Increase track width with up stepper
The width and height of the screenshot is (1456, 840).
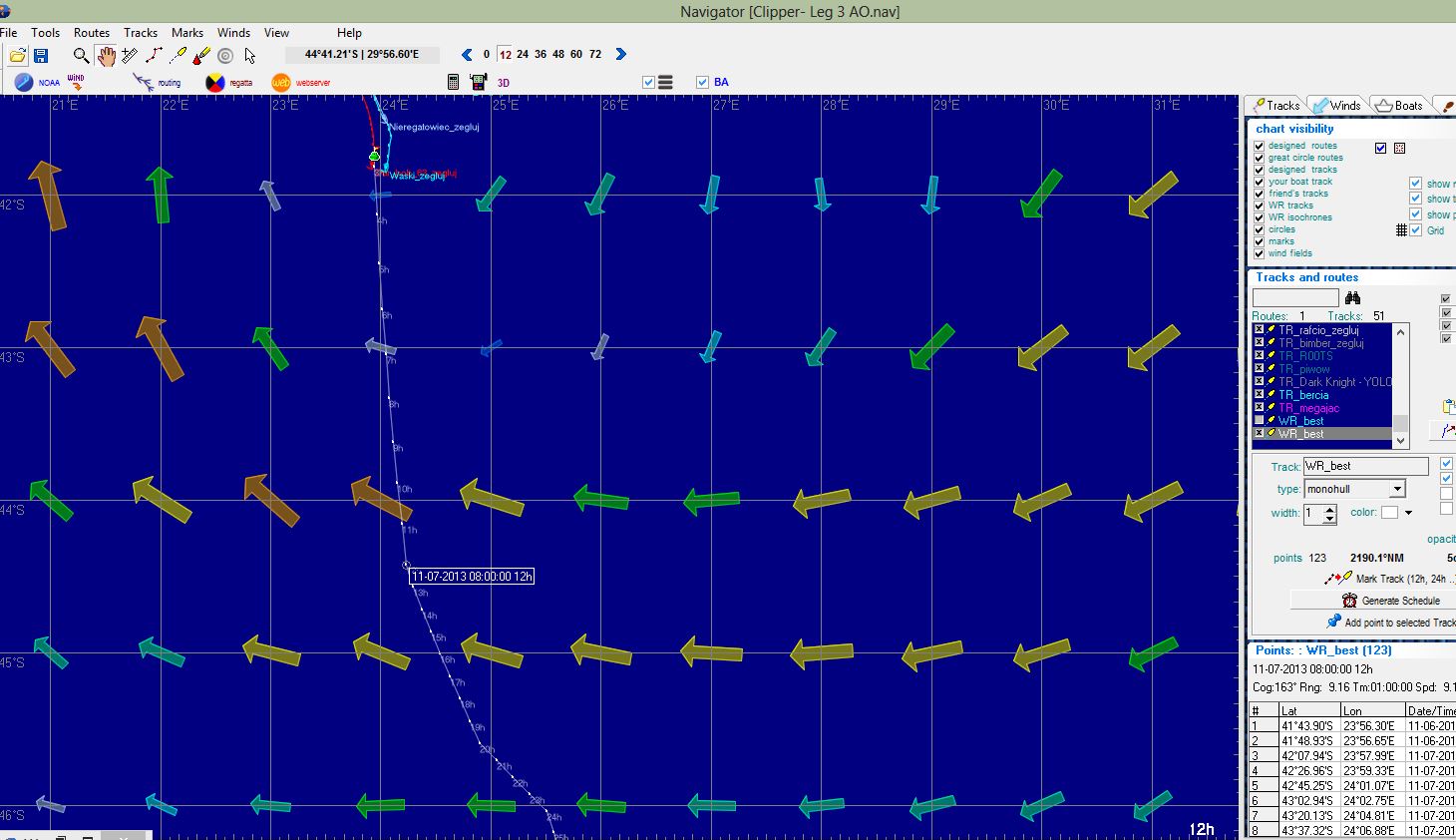(1329, 509)
